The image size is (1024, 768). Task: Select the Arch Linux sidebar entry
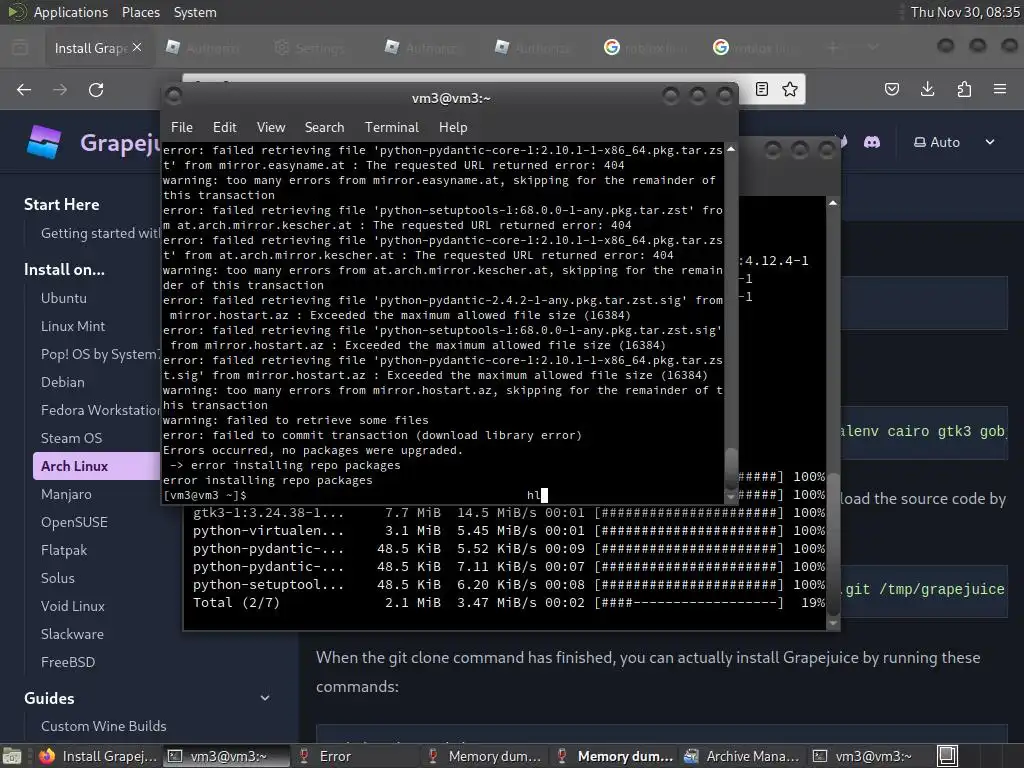coord(97,466)
